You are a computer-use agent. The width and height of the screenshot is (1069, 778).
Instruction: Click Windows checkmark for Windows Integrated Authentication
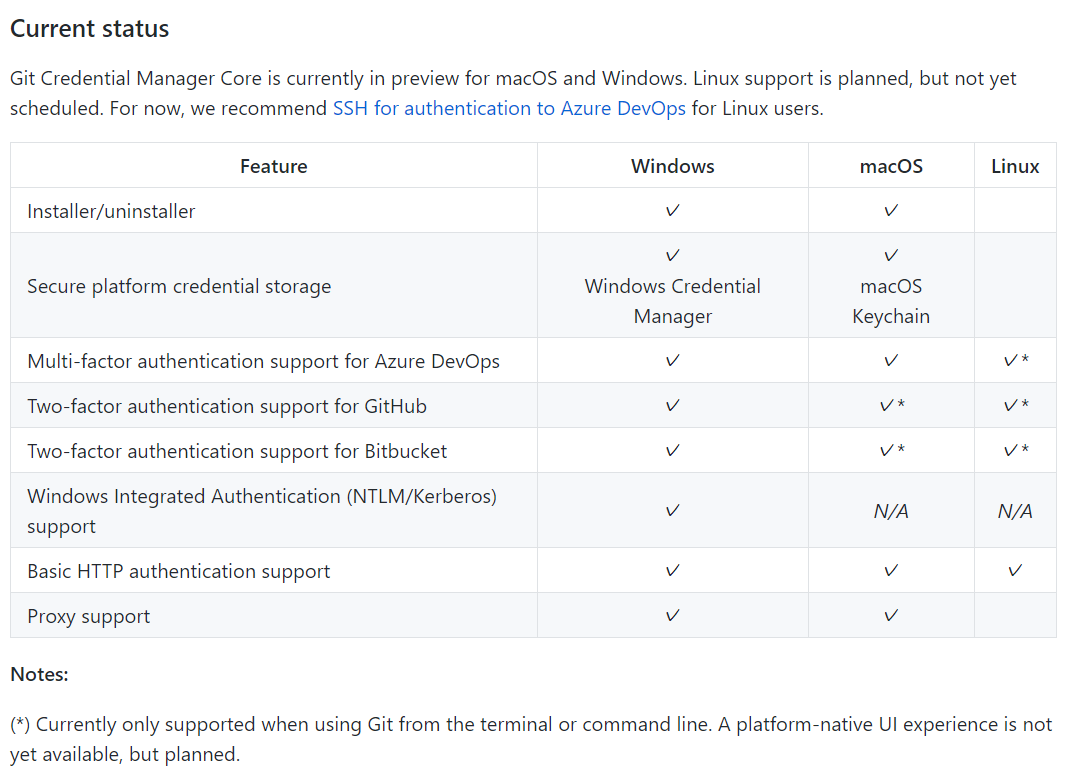pyautogui.click(x=672, y=511)
